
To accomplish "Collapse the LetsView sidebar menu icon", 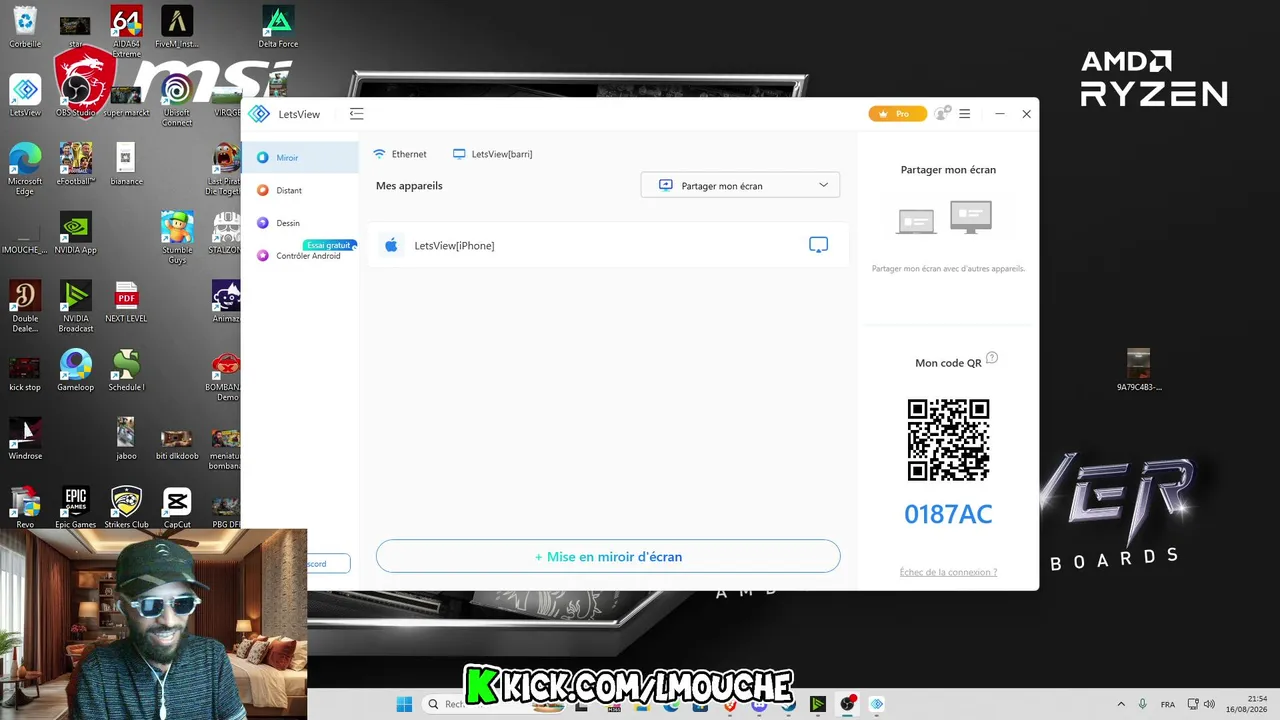I will click(x=357, y=114).
